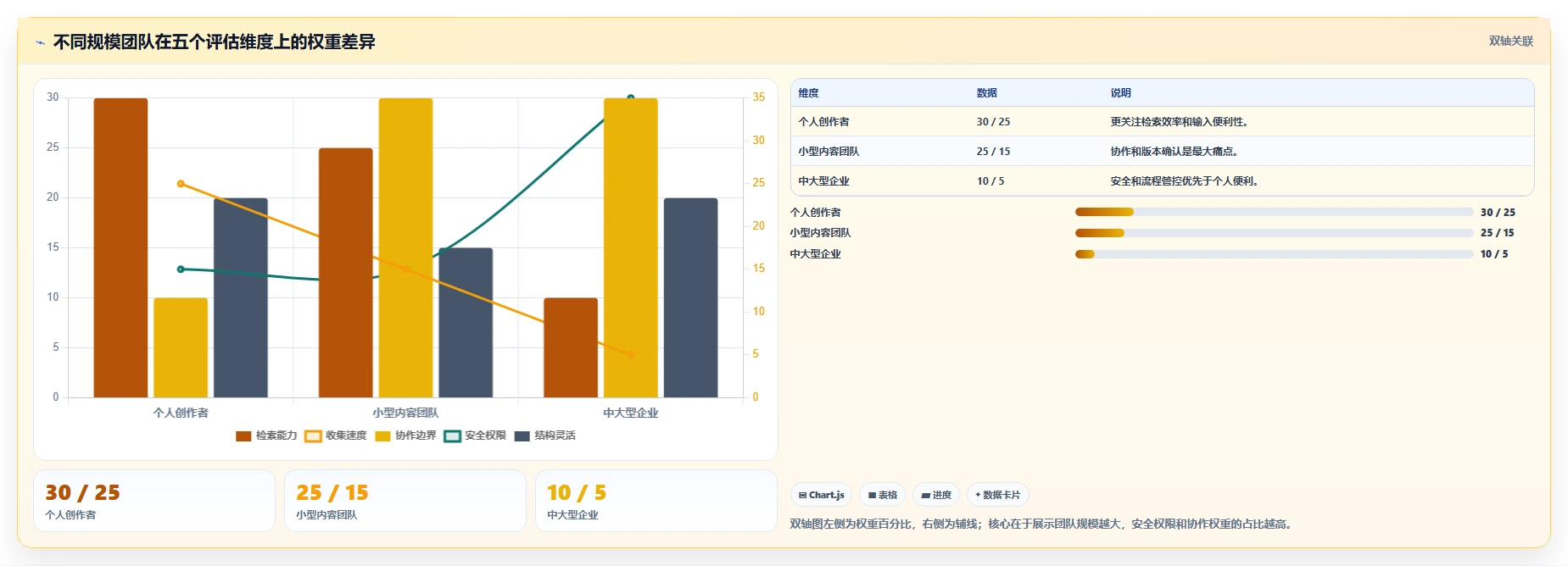This screenshot has height=566, width=1568.
Task: Click the 小型内容团队 结构灵活 bar at 15
Action: tap(466, 323)
